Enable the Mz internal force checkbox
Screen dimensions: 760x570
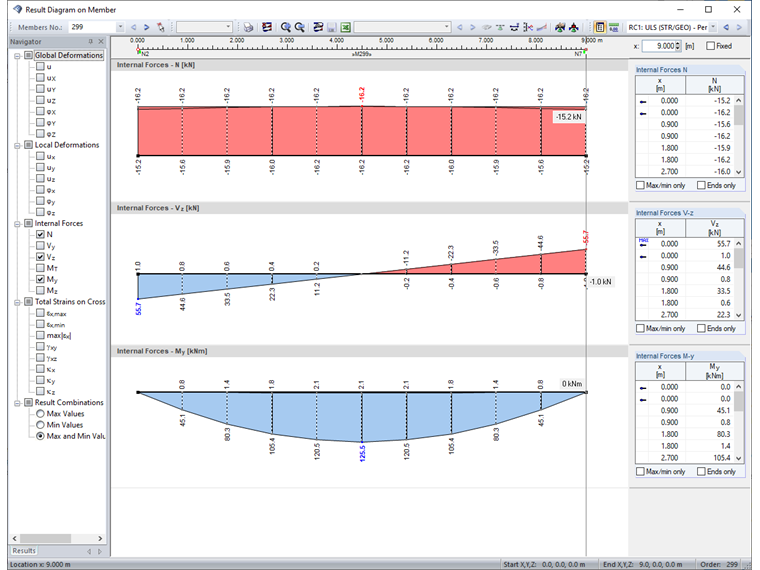click(40, 290)
